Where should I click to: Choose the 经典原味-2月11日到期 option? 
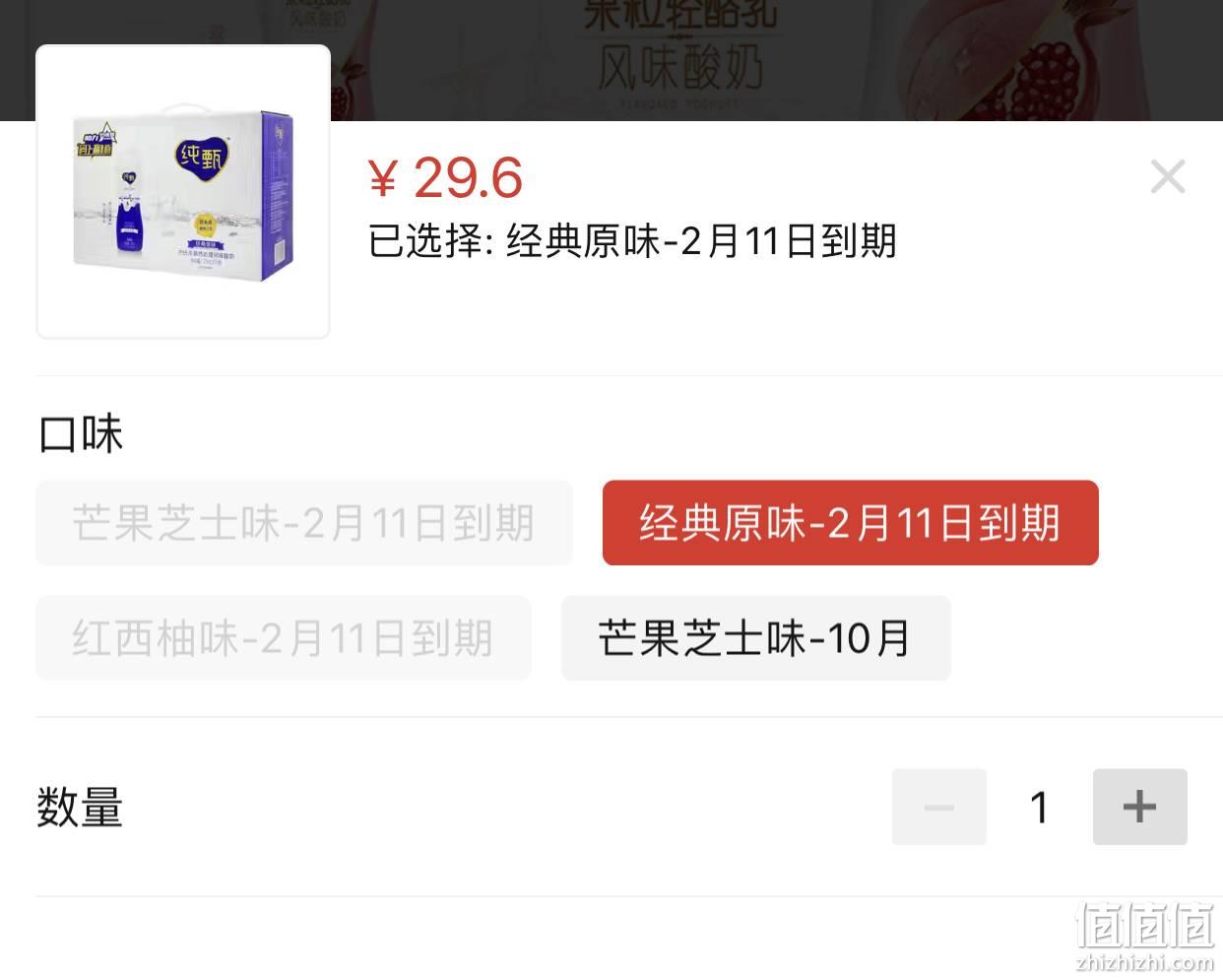pyautogui.click(x=850, y=523)
